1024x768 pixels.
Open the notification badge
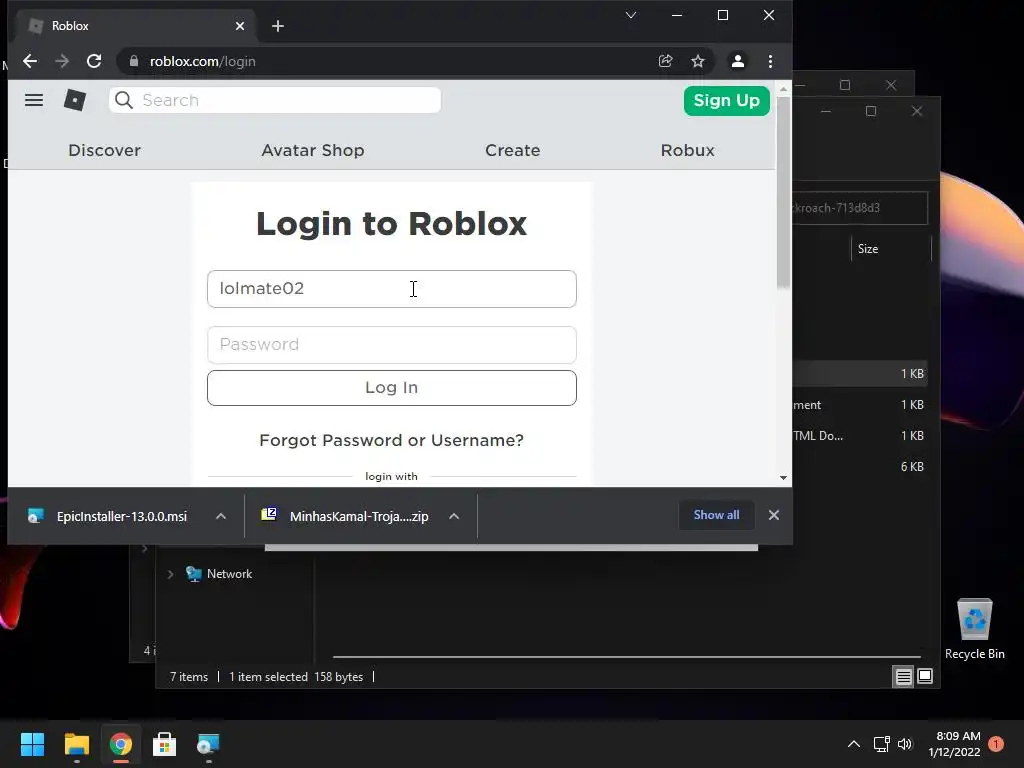click(996, 744)
